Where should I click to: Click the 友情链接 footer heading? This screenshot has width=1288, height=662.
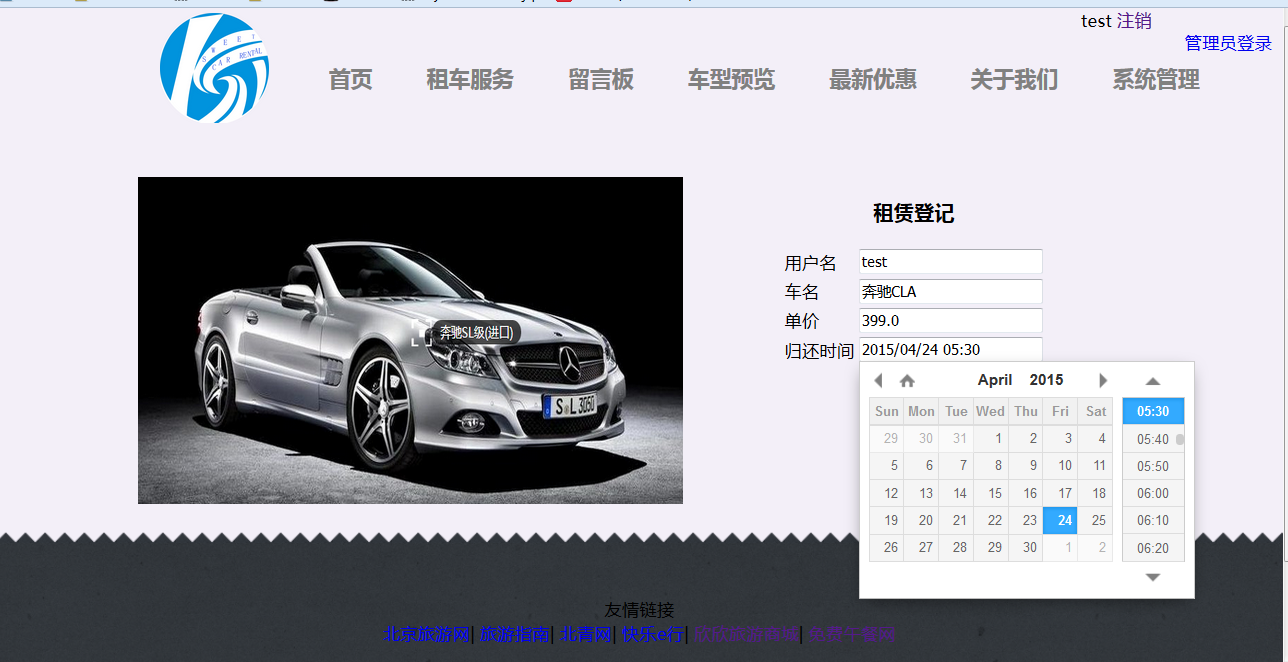[x=640, y=610]
